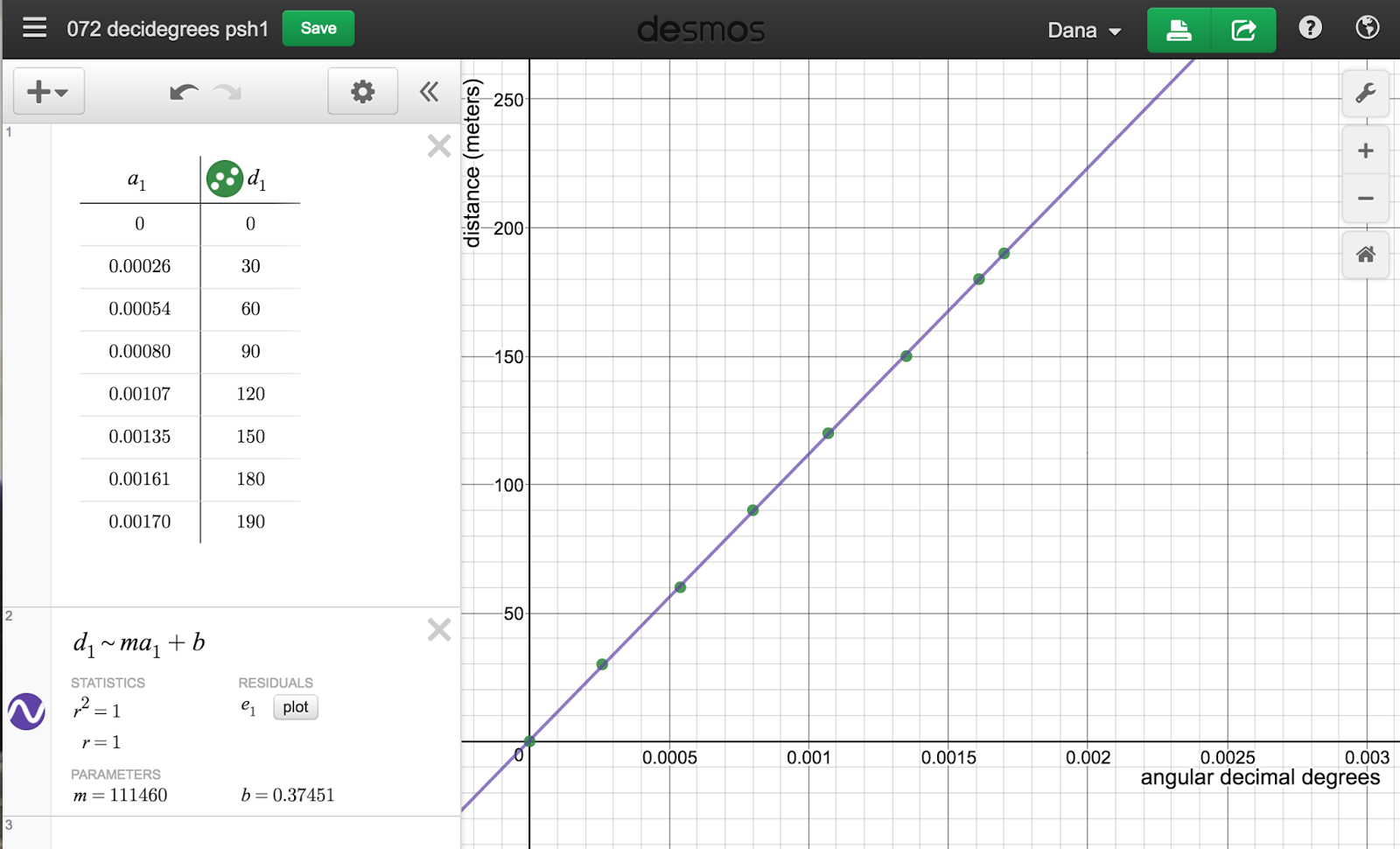This screenshot has height=849, width=1400.
Task: Zoom out on the graph
Action: click(1365, 199)
